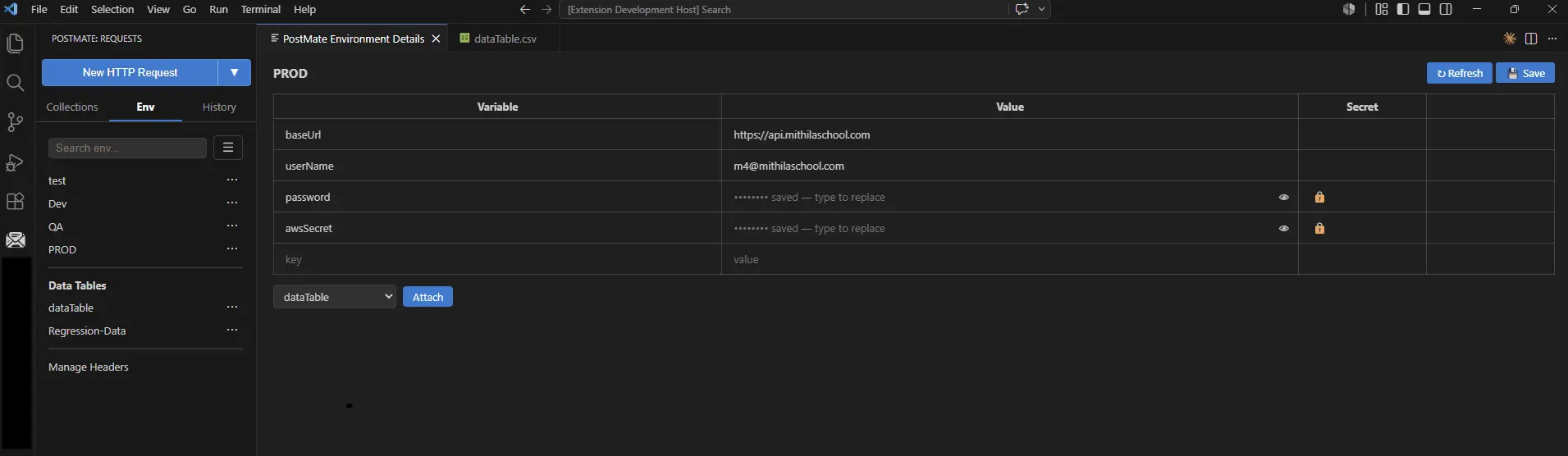The height and width of the screenshot is (456, 1568).
Task: Open the three-dot menu for Dev environment
Action: pos(232,203)
